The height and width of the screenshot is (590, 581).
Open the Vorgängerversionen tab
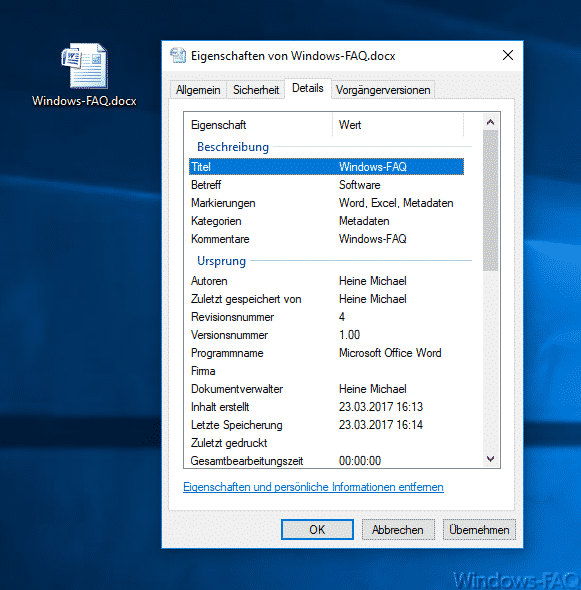click(x=383, y=90)
